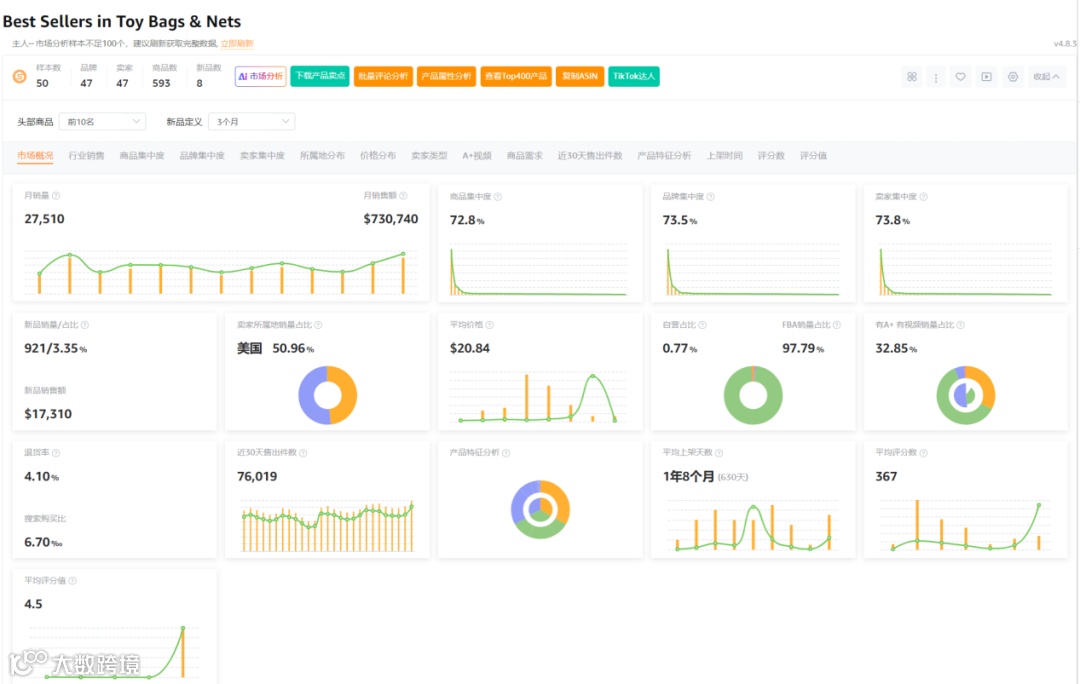The image size is (1080, 684).
Task: Click help icon beside 商品集中度 card title
Action: (x=498, y=197)
